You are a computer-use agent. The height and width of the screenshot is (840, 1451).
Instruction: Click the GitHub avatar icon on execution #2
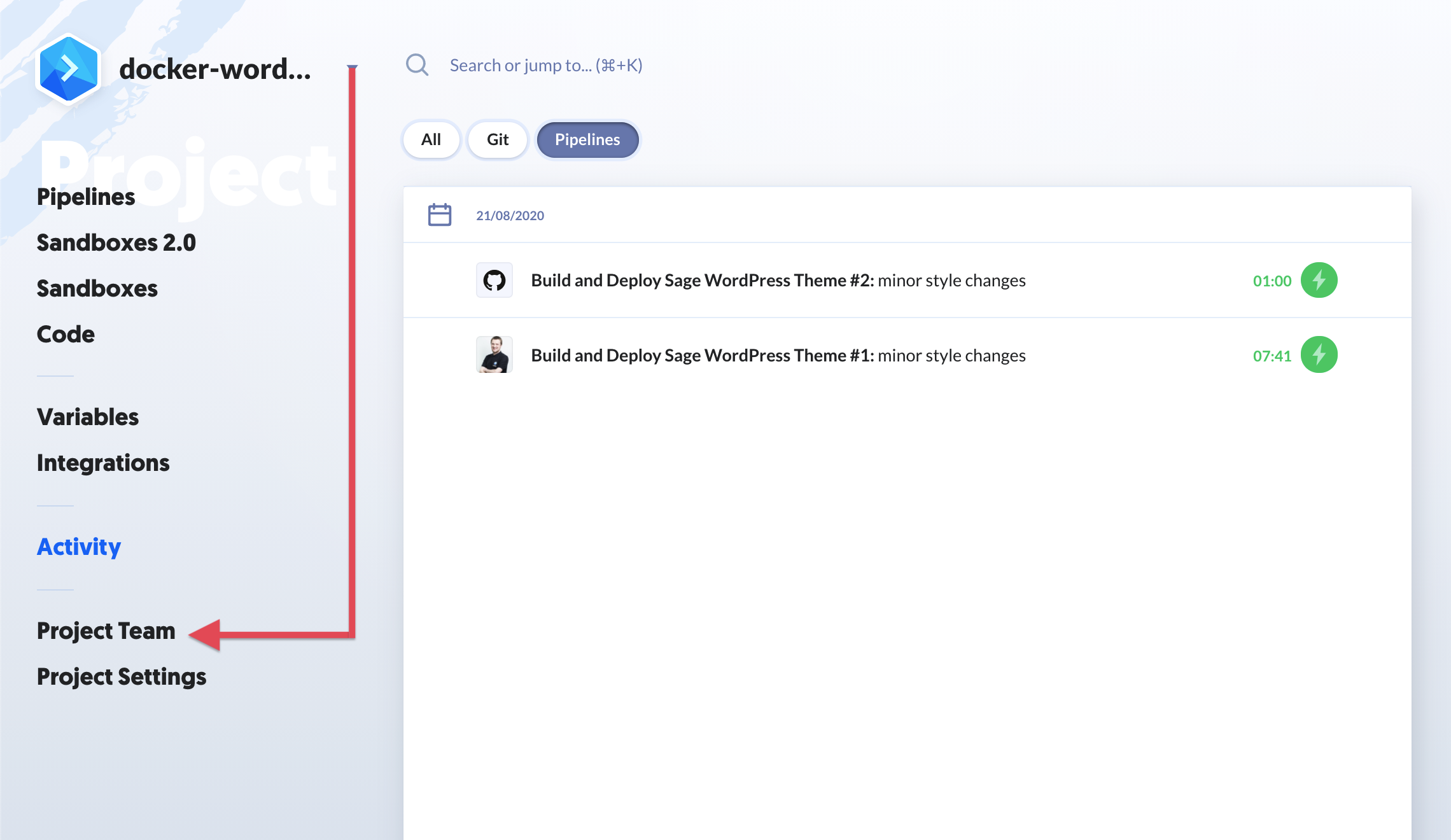point(494,280)
